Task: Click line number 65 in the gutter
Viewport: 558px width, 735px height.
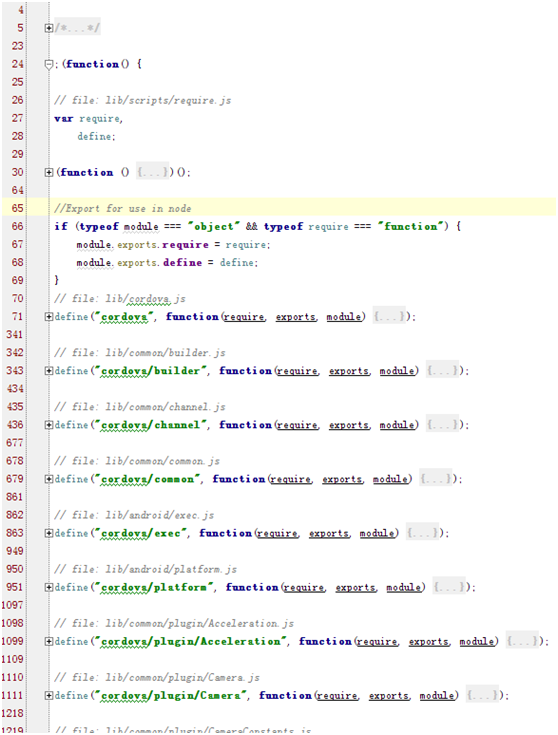Action: (18, 208)
